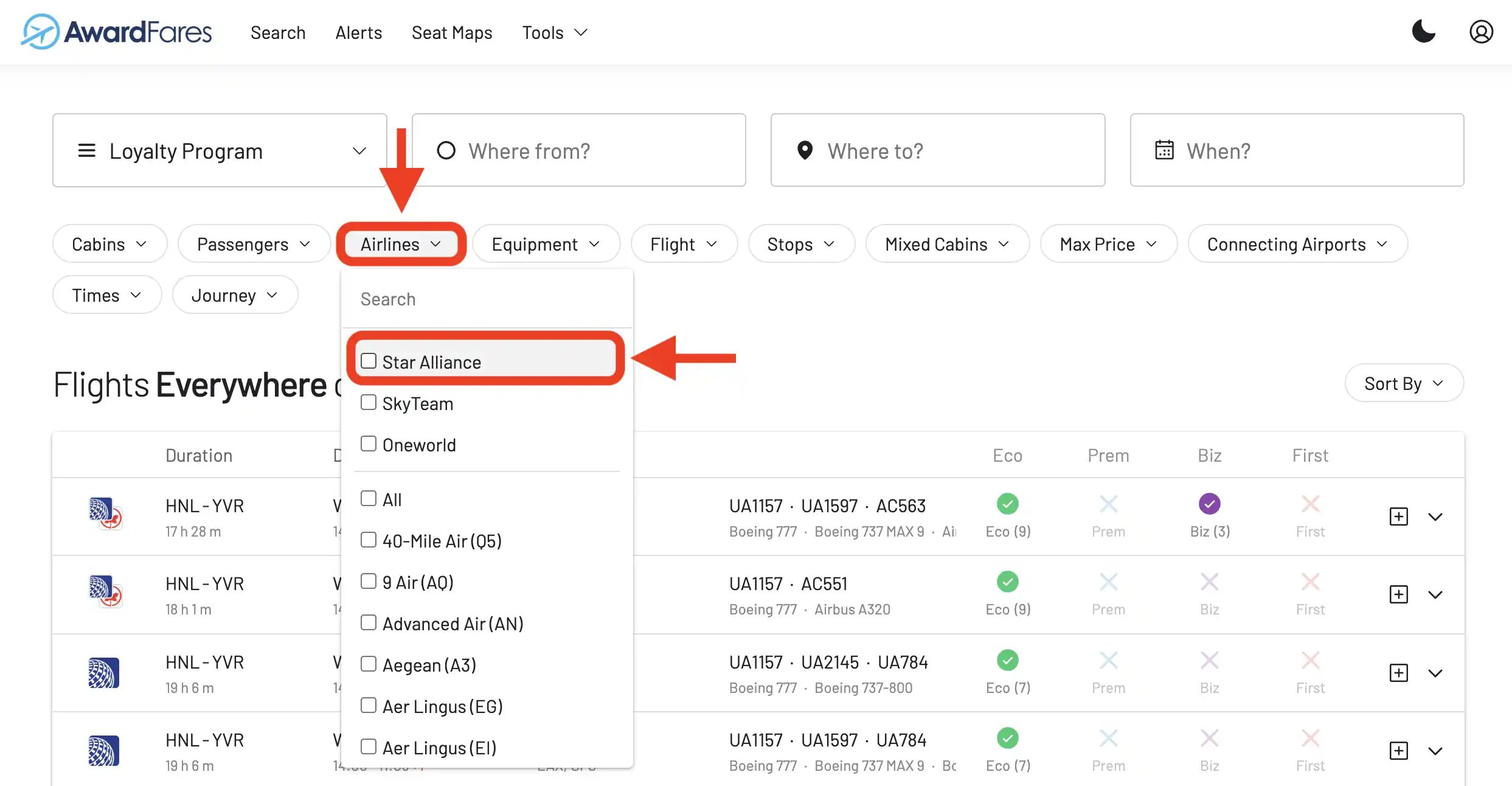Open the Passengers filter dropdown
Image resolution: width=1512 pixels, height=786 pixels.
[x=254, y=244]
